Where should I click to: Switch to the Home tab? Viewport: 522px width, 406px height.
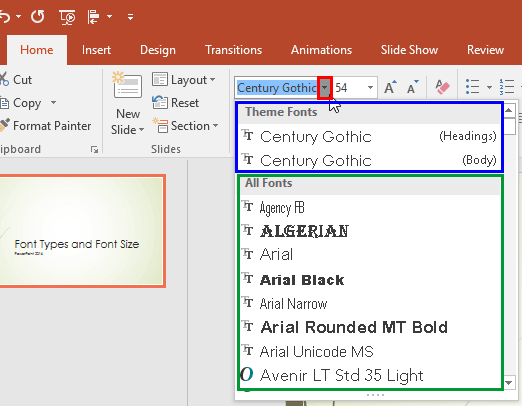click(x=37, y=50)
